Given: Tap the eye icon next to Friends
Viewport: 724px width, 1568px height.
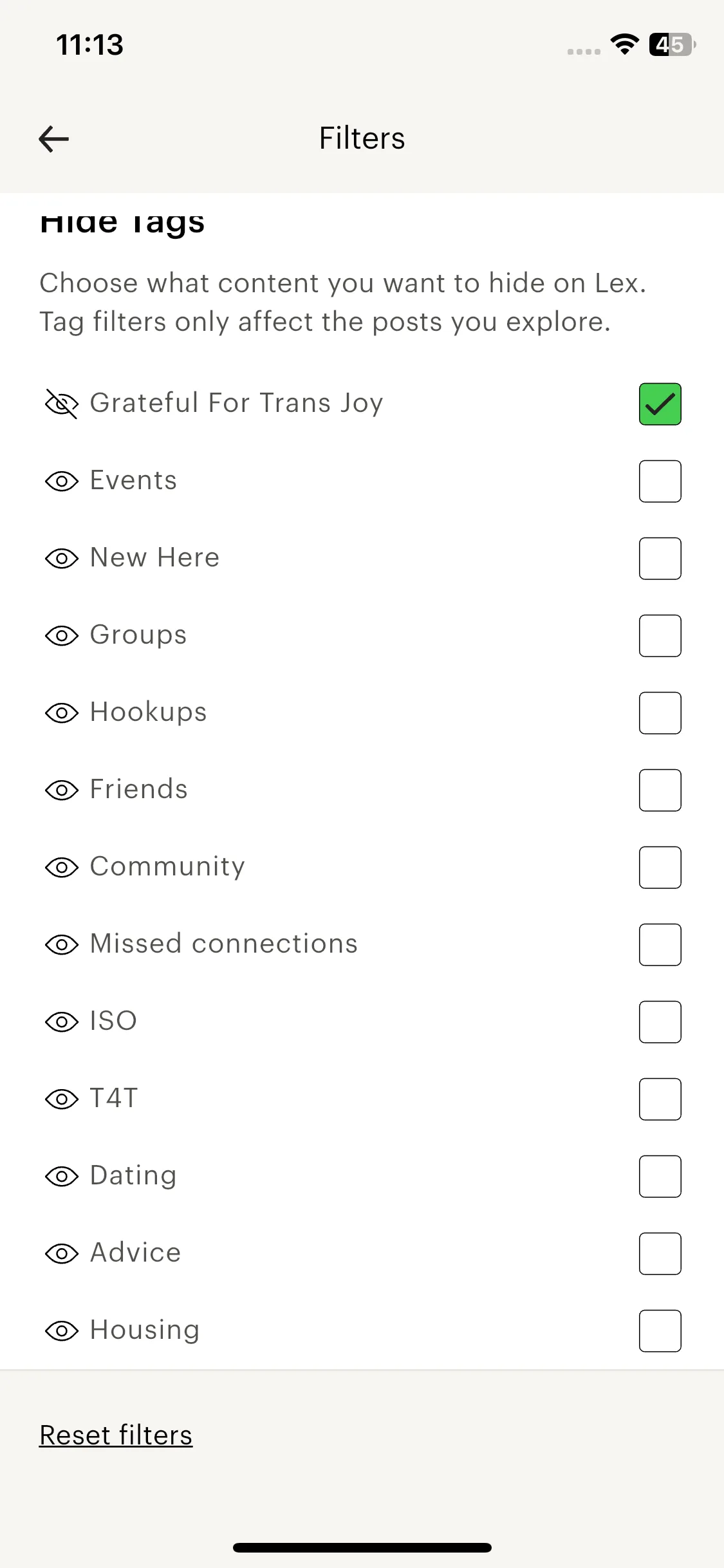Looking at the screenshot, I should 62,790.
